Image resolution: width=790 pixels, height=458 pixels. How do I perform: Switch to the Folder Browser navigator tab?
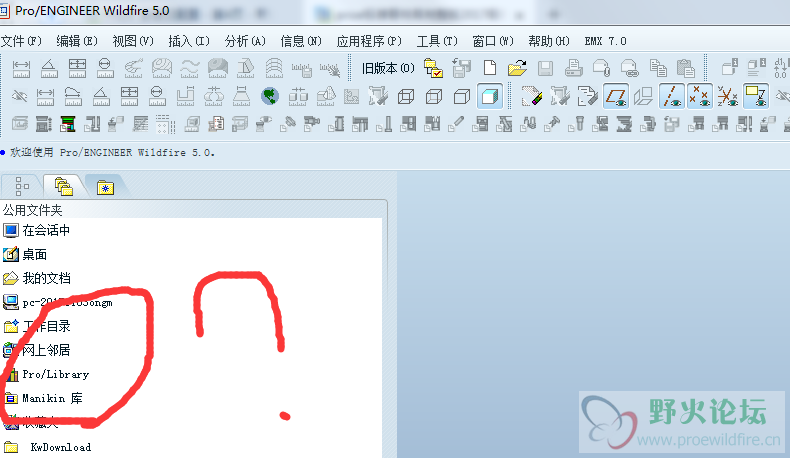(63, 186)
